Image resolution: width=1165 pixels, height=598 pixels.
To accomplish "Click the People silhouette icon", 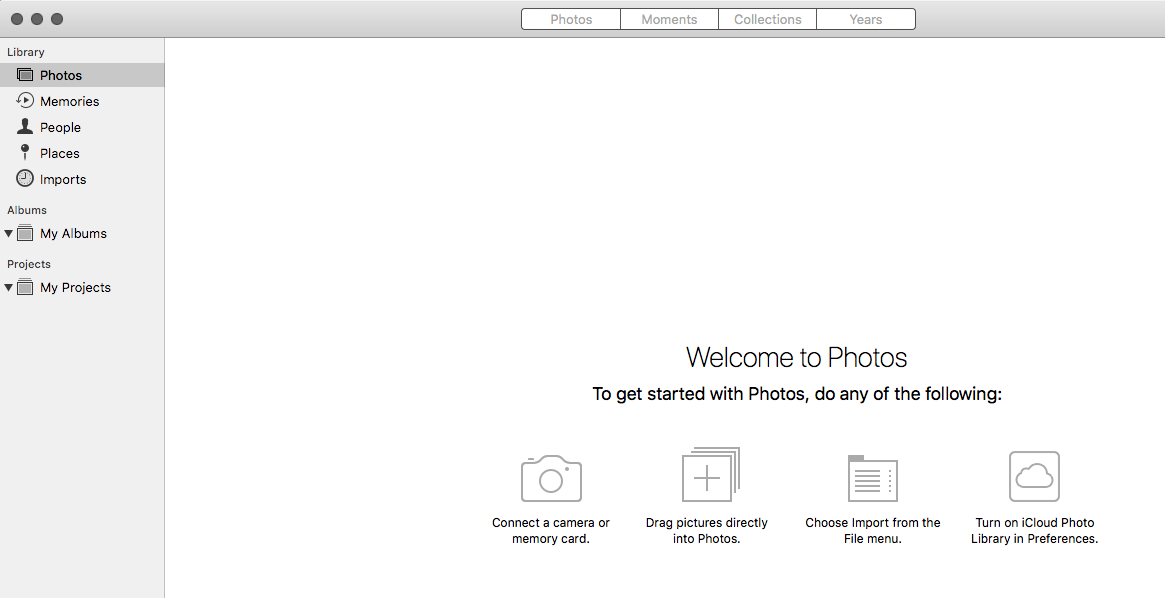I will click(25, 126).
